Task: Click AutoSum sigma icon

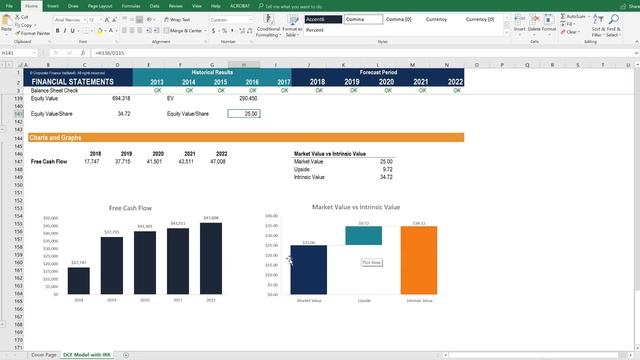Action: (x=563, y=16)
